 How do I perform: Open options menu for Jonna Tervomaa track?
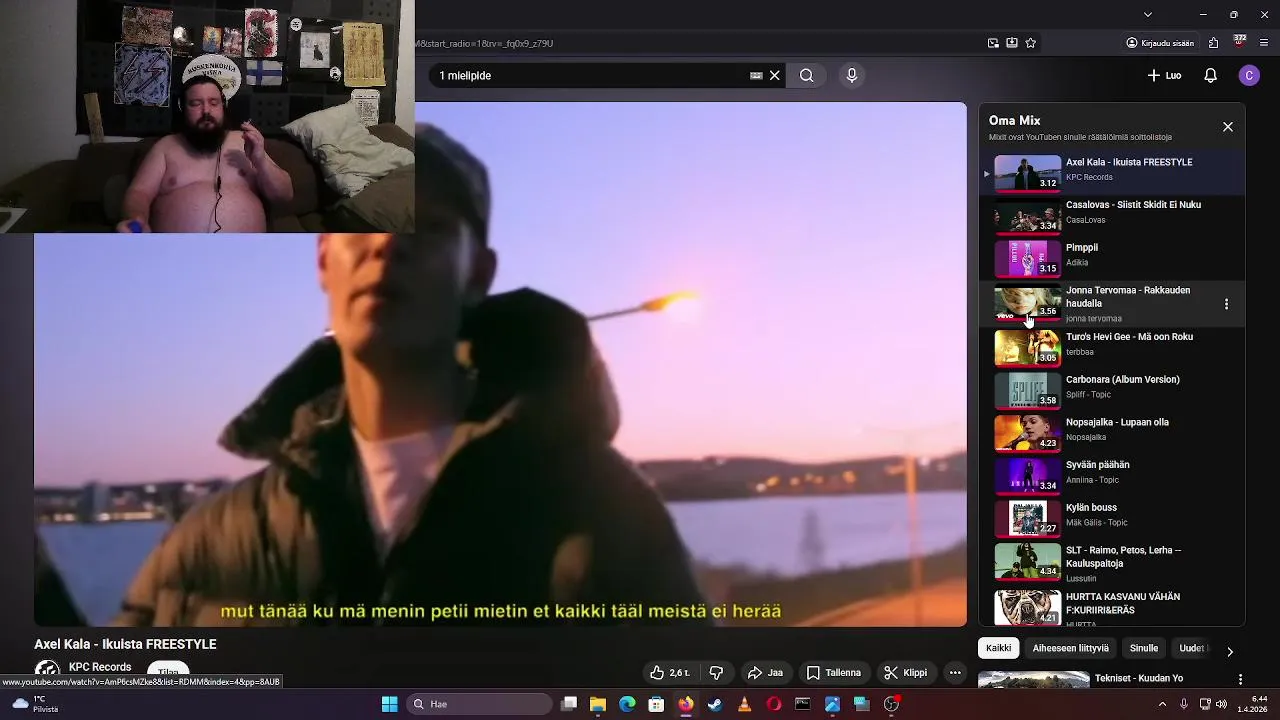point(1227,304)
